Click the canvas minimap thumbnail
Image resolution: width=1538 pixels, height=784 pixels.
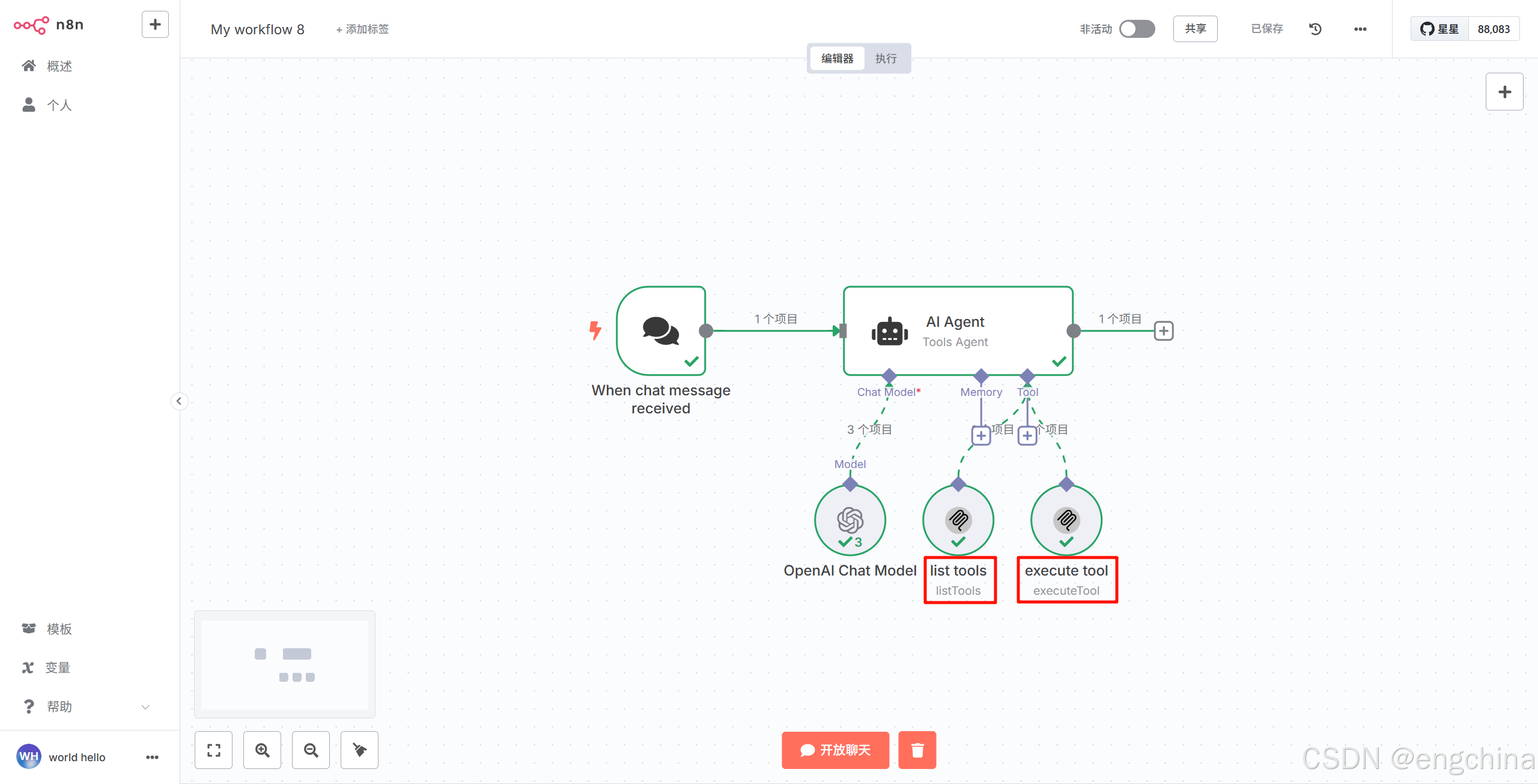click(x=285, y=664)
